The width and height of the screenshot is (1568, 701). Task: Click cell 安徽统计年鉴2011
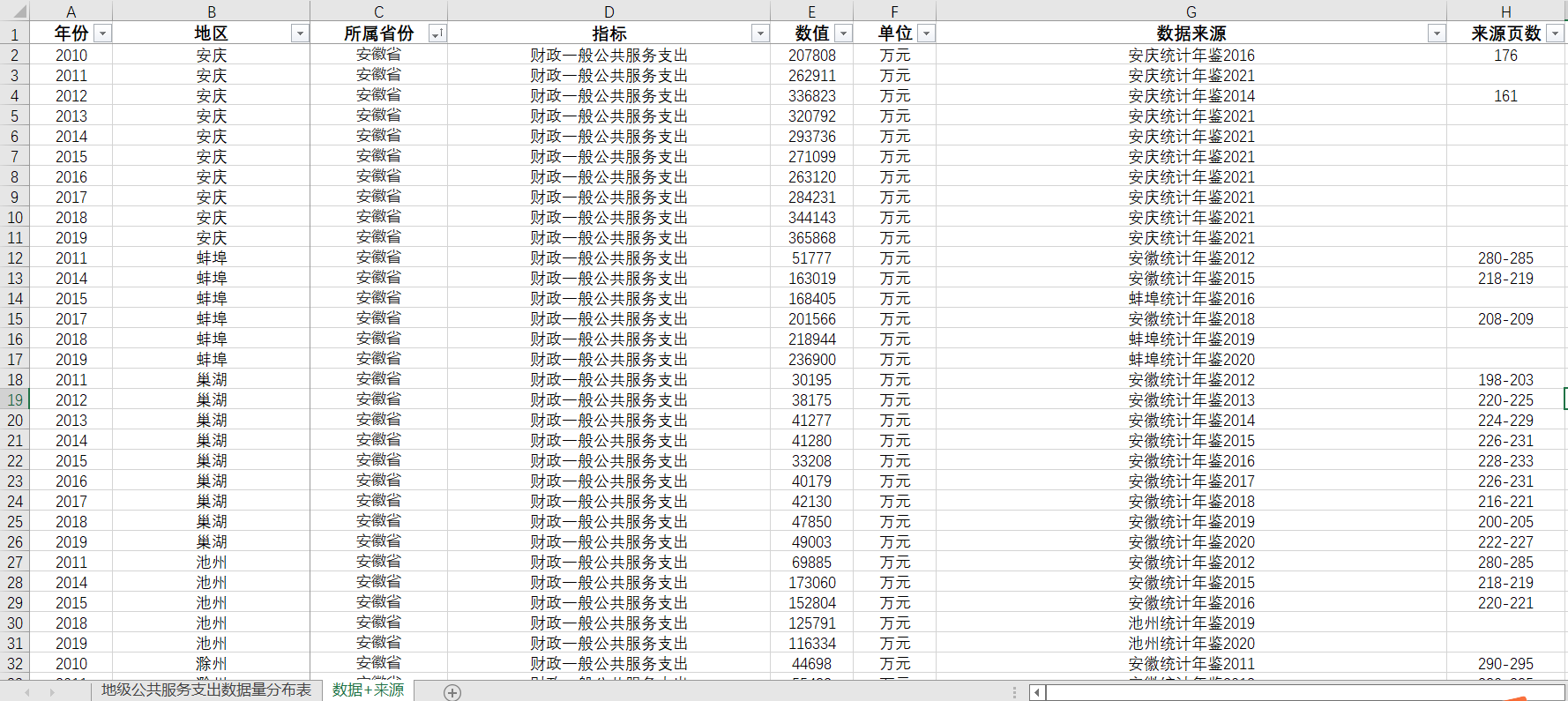[x=1191, y=664]
